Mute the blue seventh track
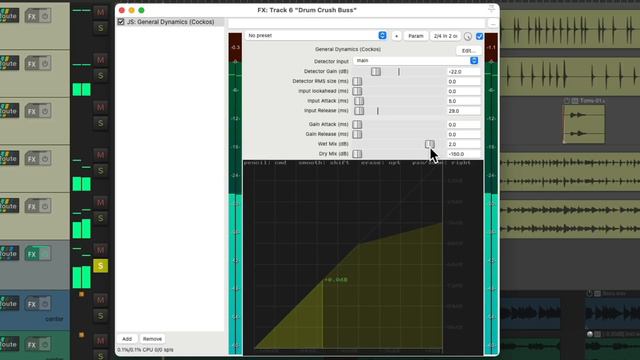 click(100, 300)
